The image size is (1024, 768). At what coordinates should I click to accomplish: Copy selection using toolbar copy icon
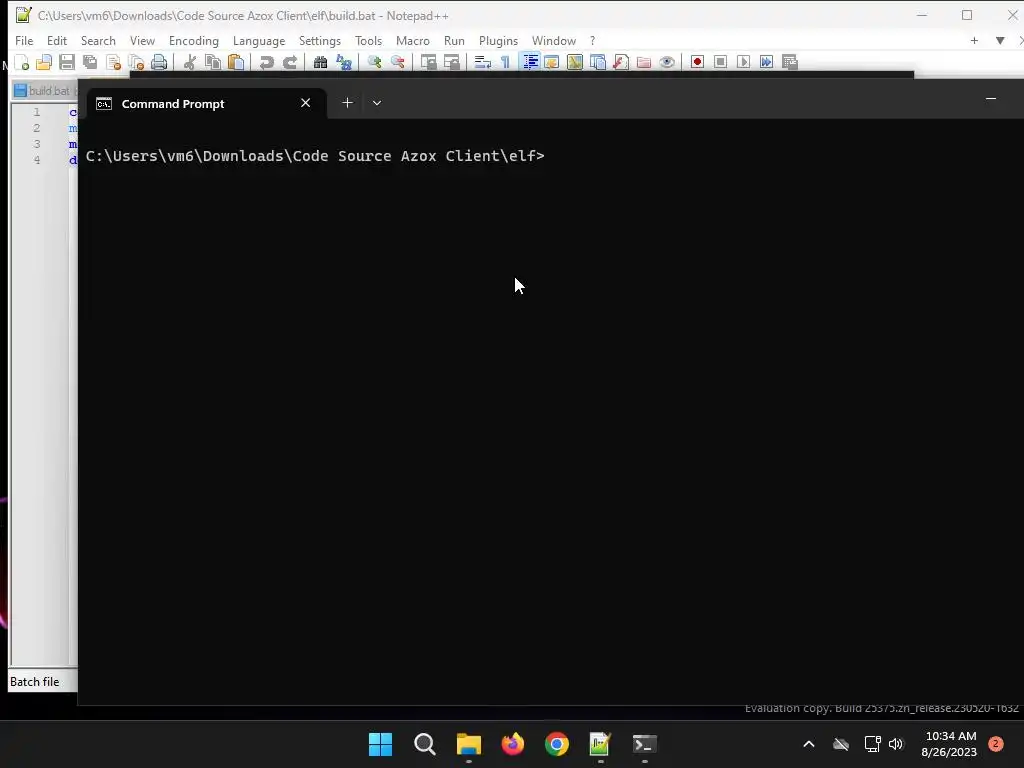click(213, 62)
